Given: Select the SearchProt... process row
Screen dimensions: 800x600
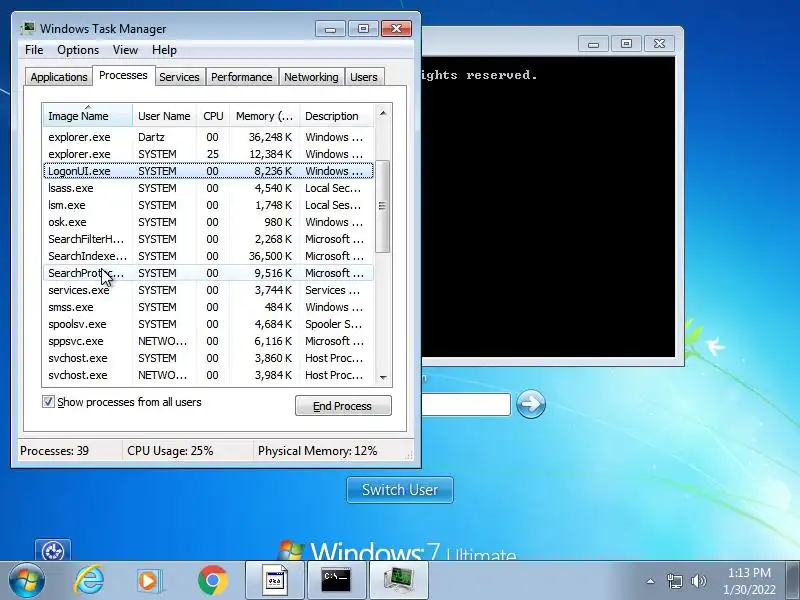Looking at the screenshot, I should click(208, 273).
